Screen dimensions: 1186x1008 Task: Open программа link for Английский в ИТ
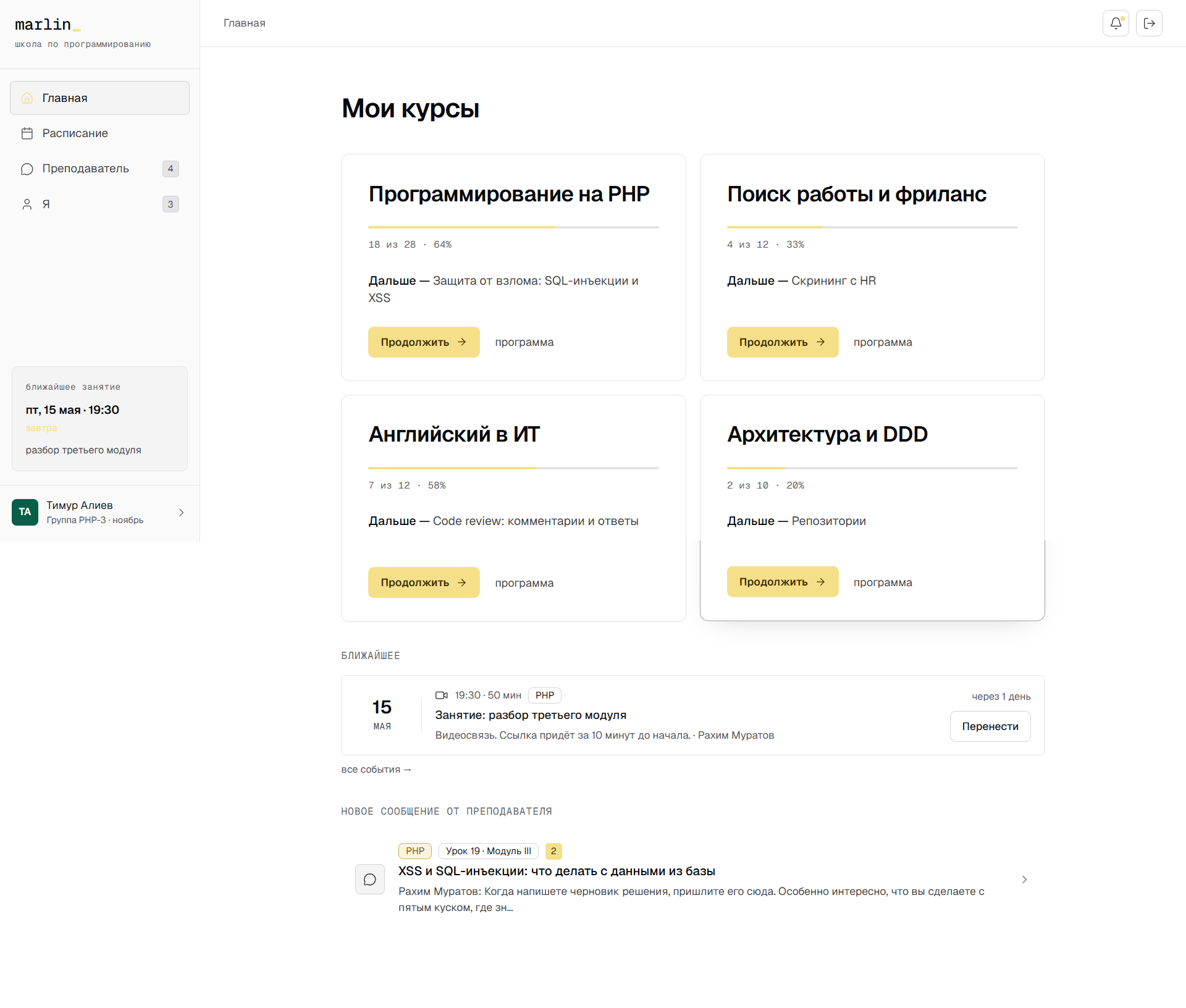tap(524, 583)
